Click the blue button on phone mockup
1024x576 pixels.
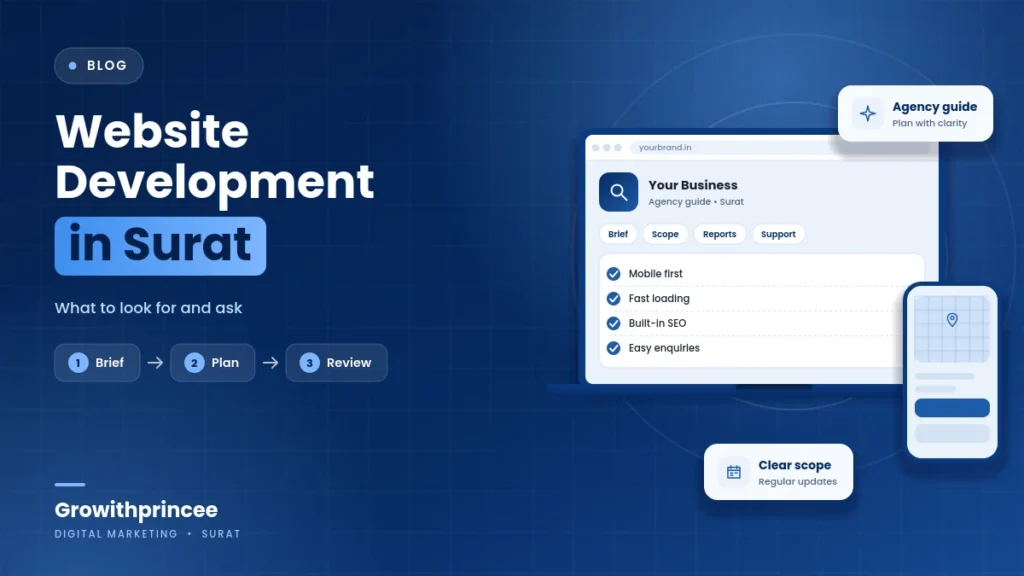coord(952,408)
